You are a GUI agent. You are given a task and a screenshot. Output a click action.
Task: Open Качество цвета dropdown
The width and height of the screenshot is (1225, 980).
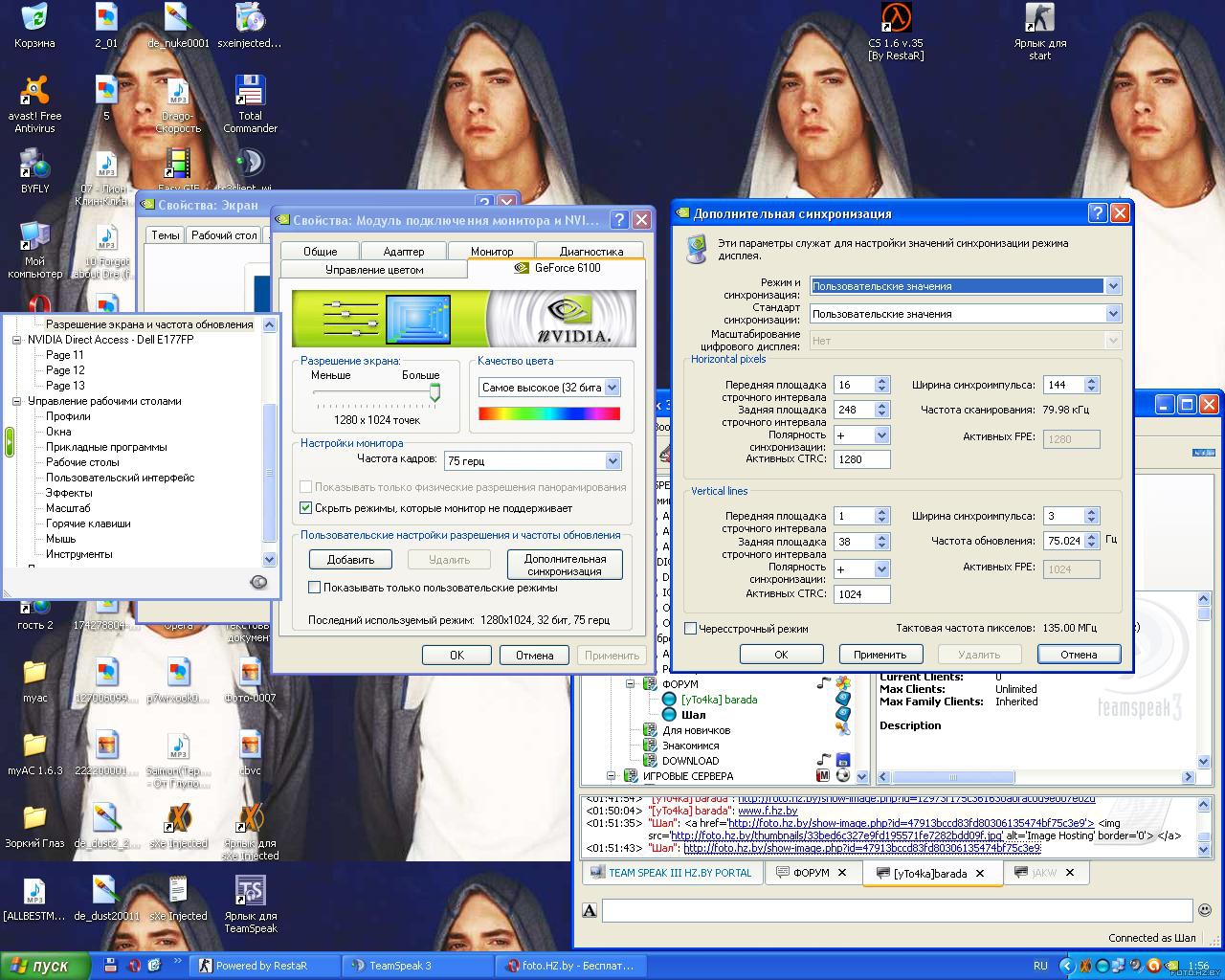[x=612, y=388]
